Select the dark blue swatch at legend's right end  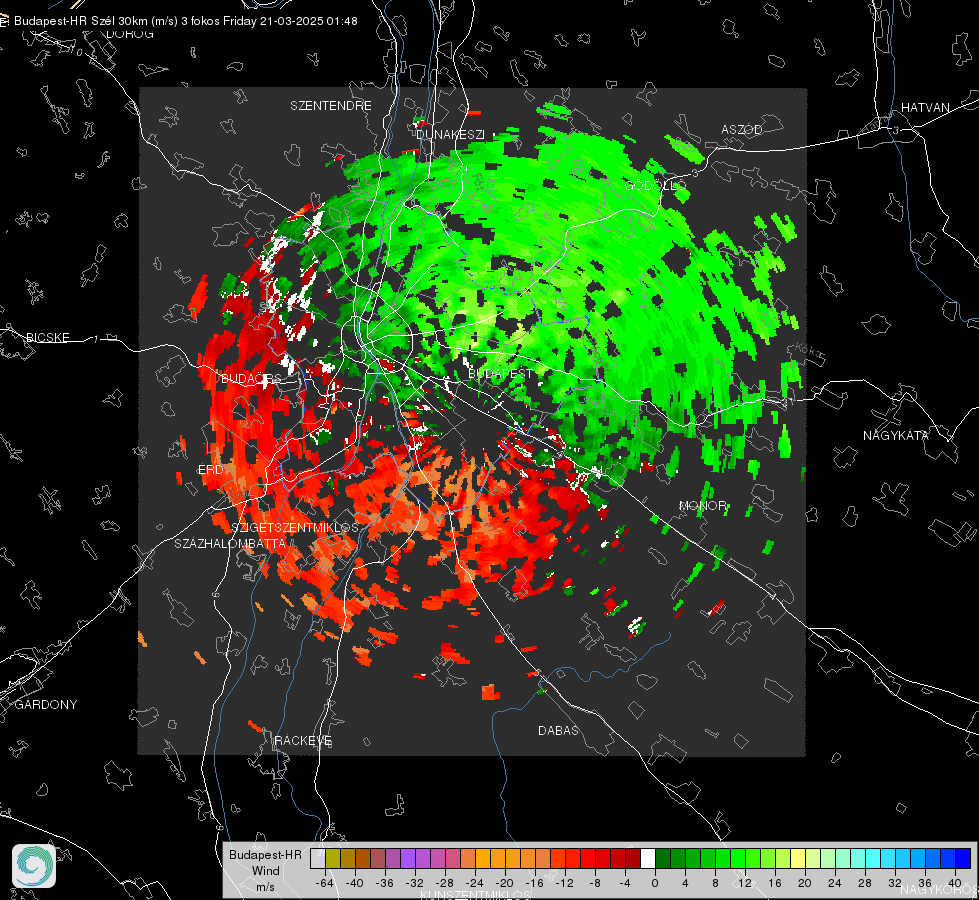(x=963, y=859)
